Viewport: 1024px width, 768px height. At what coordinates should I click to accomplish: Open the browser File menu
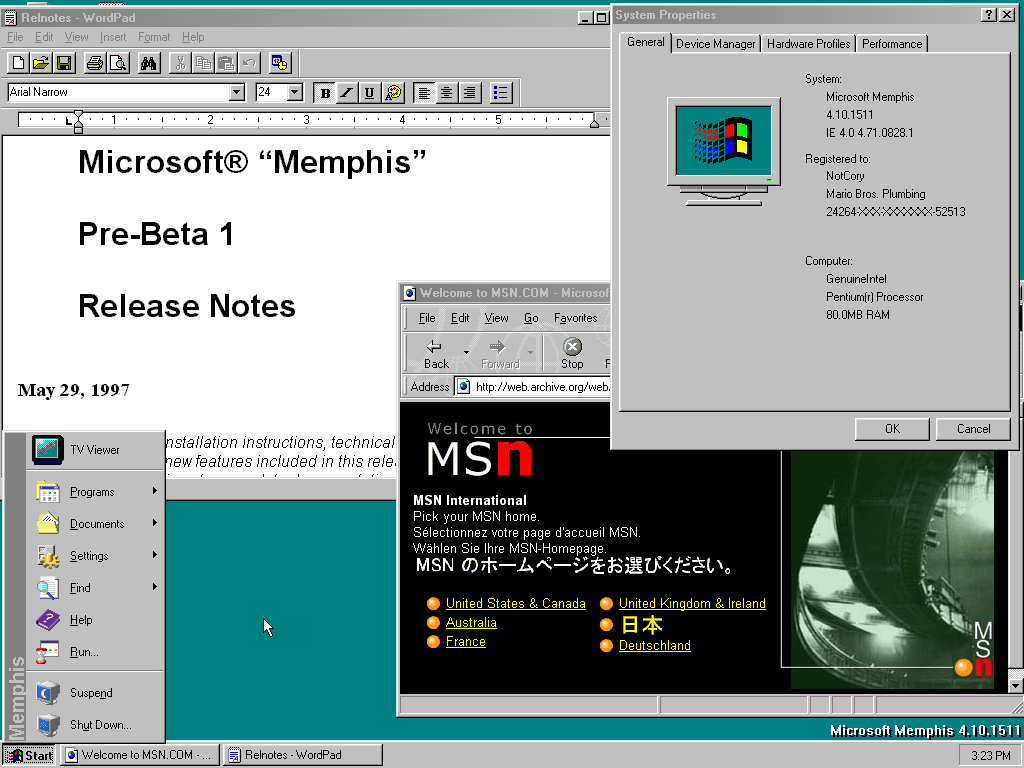(x=427, y=318)
